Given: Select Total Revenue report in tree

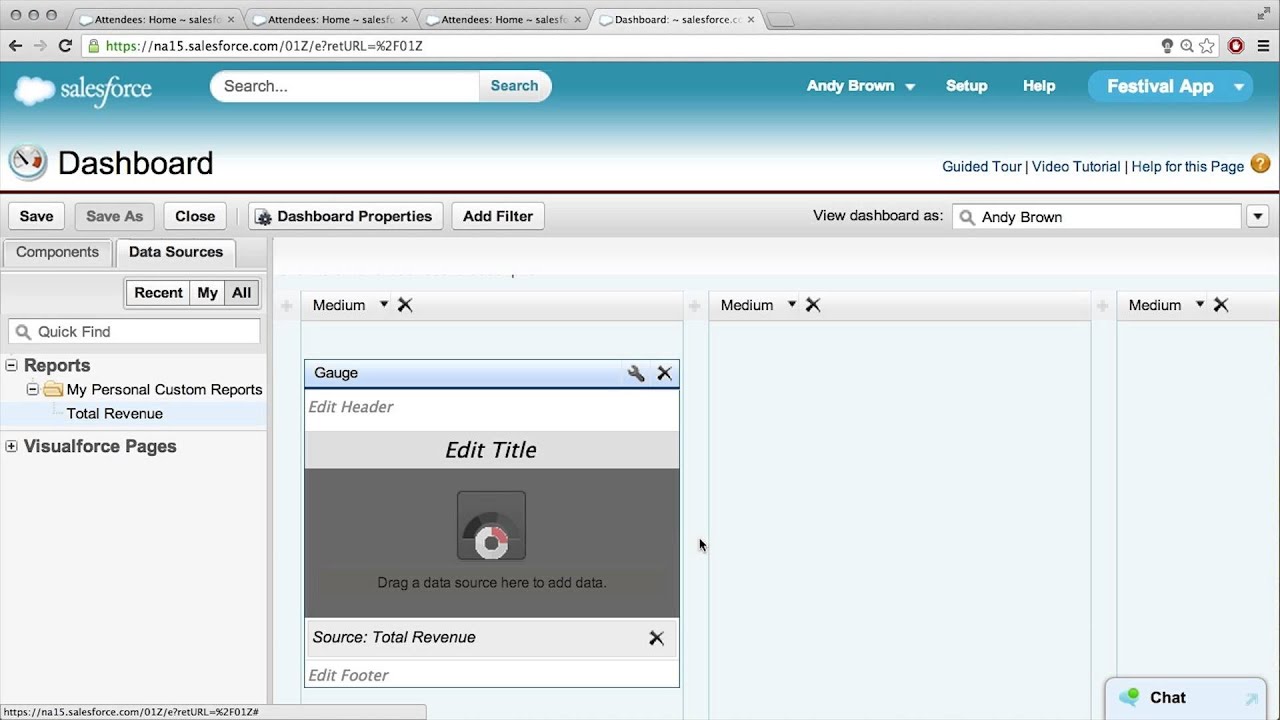Looking at the screenshot, I should pyautogui.click(x=115, y=413).
